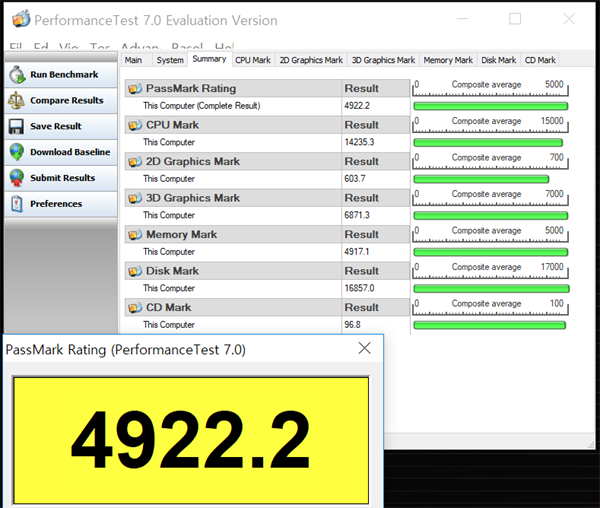Click the Compare Results button label
The image size is (600, 508).
tap(67, 100)
